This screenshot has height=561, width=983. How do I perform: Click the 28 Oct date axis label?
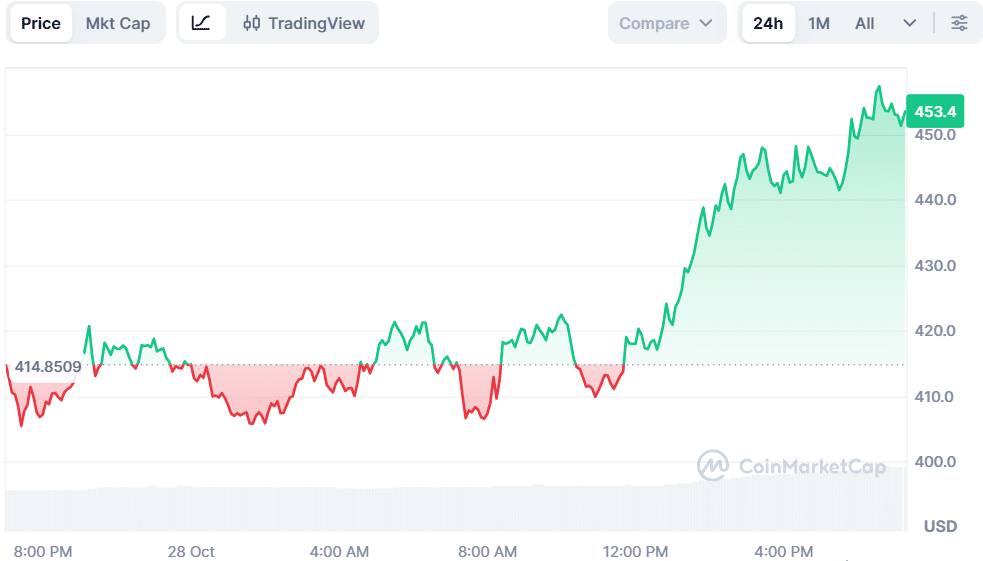pos(191,551)
